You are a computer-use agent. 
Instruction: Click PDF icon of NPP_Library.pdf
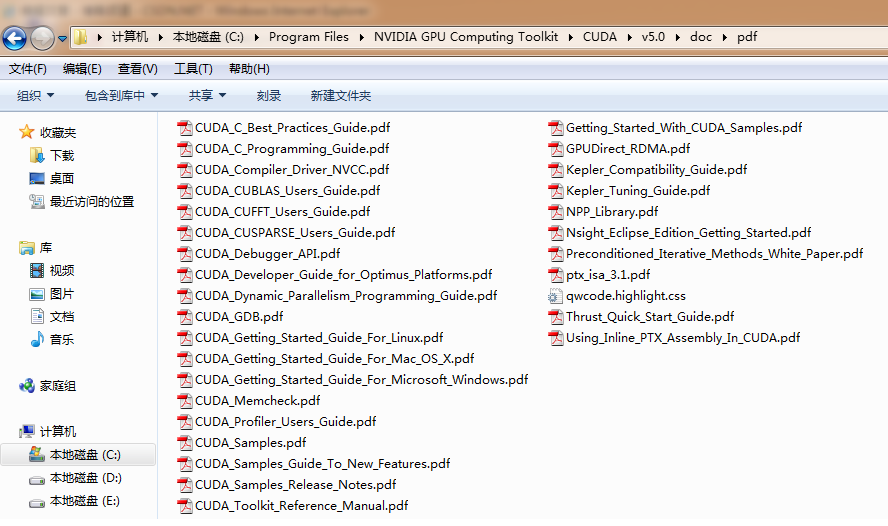pos(556,212)
